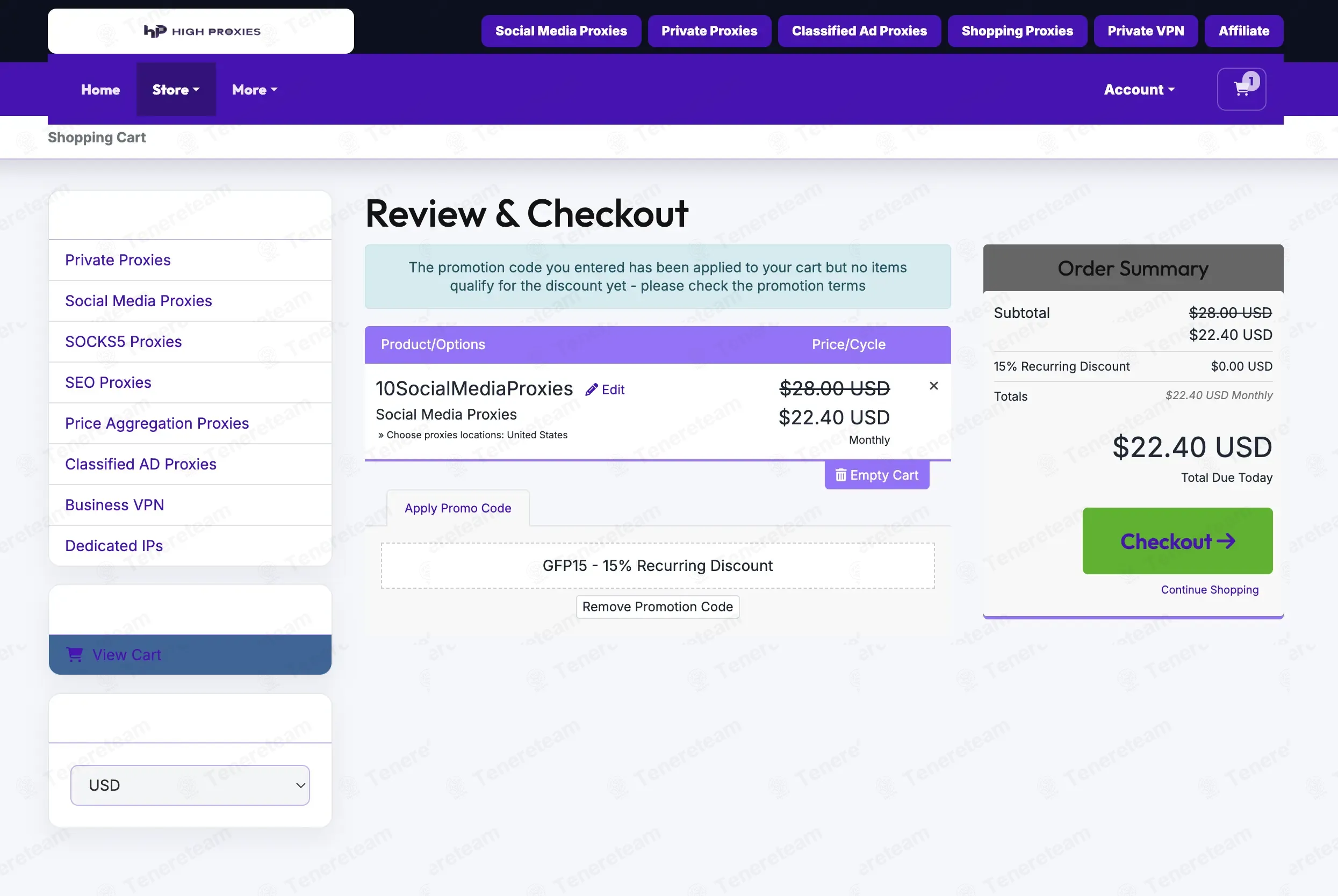Viewport: 1338px width, 896px height.
Task: Click Remove Promotion Code button
Action: coord(657,607)
